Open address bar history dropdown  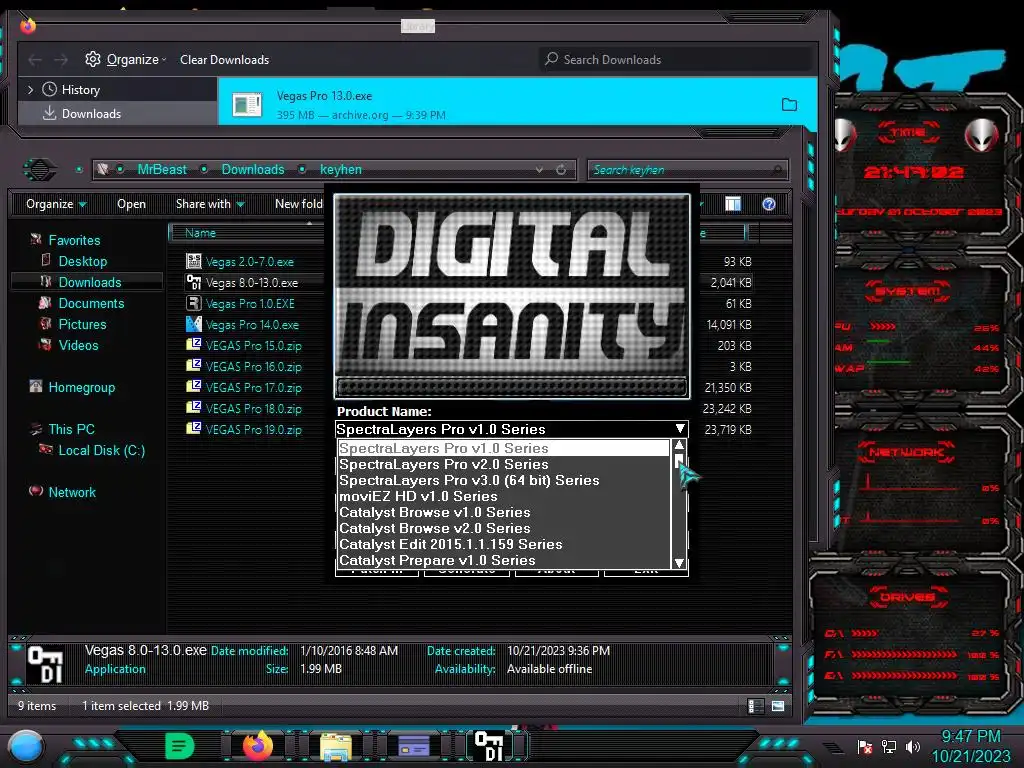point(539,169)
